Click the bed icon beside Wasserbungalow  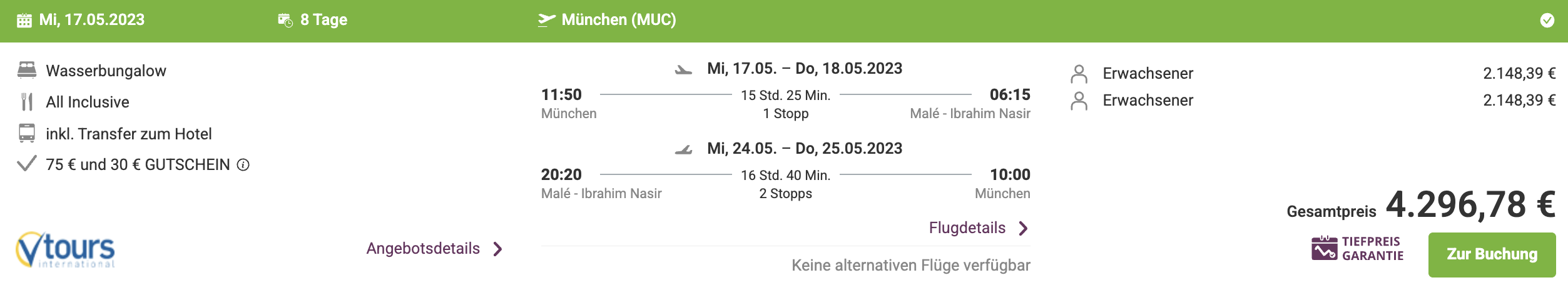27,70
